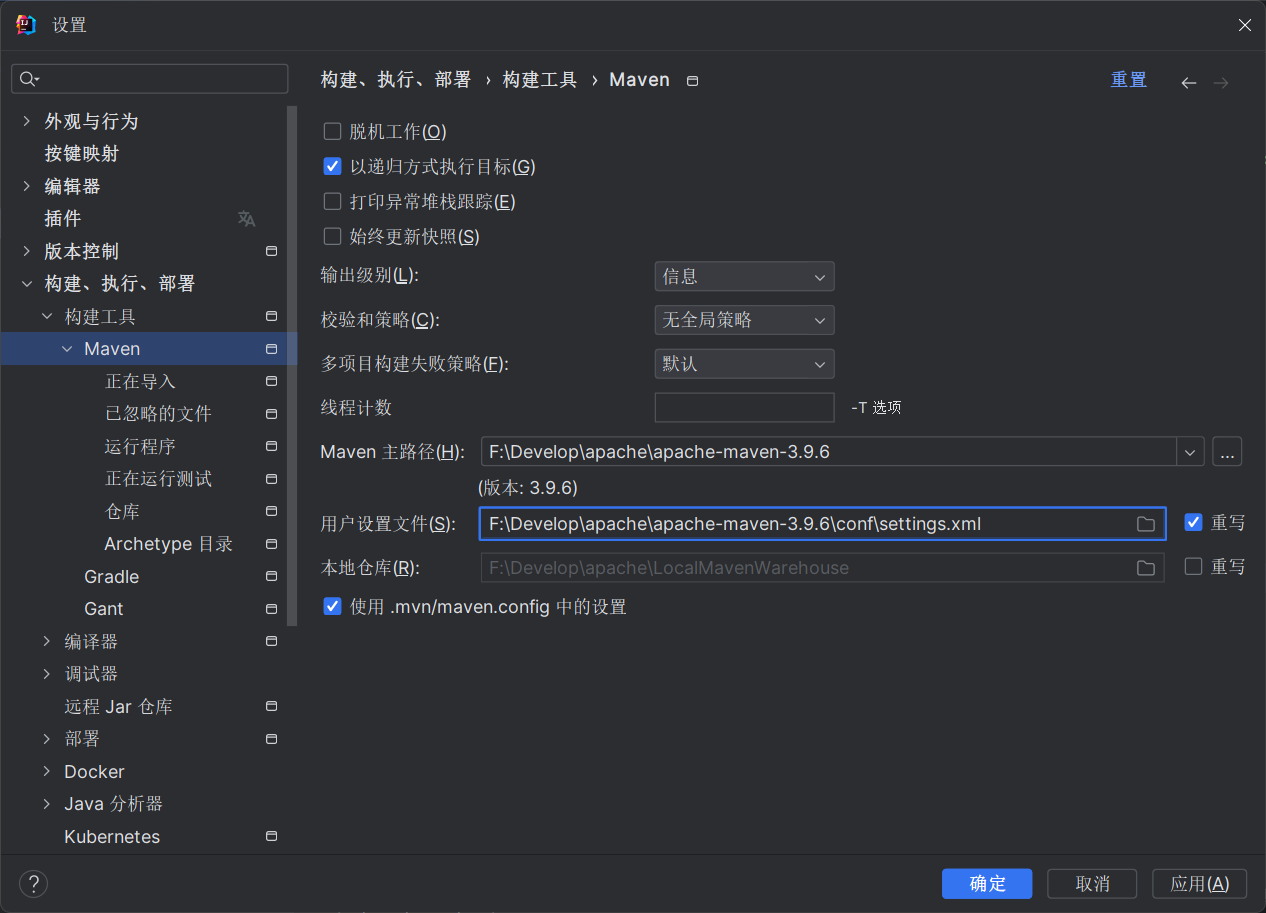1266x913 pixels.
Task: Close the 设置 dialog window
Action: click(x=1244, y=25)
